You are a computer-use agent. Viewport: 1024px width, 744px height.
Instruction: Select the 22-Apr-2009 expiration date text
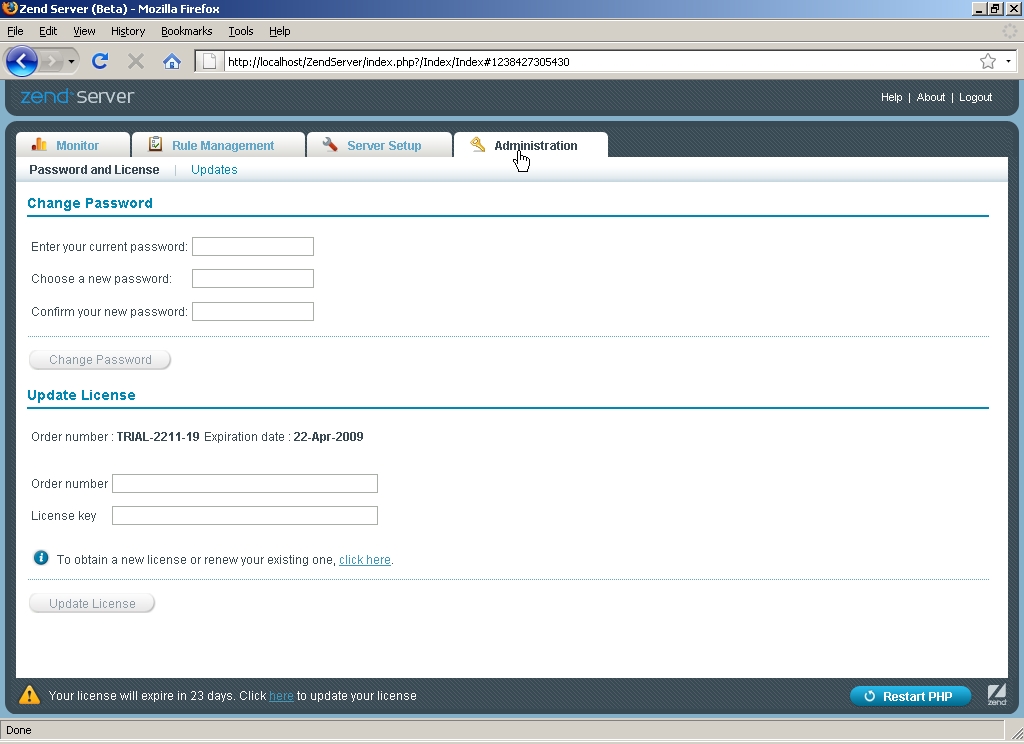328,437
